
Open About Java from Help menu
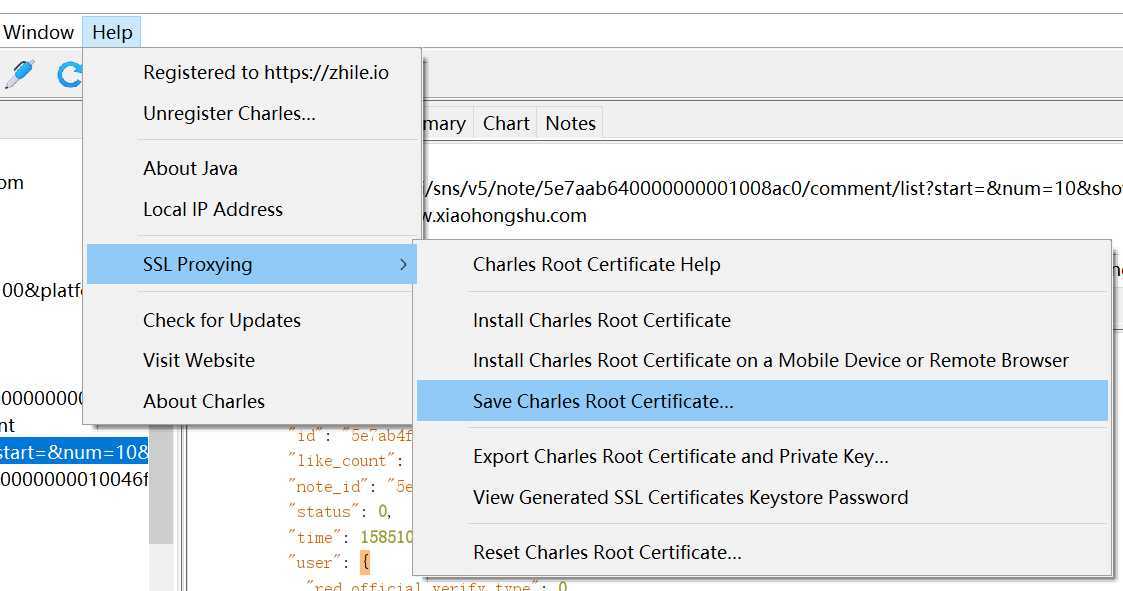191,168
